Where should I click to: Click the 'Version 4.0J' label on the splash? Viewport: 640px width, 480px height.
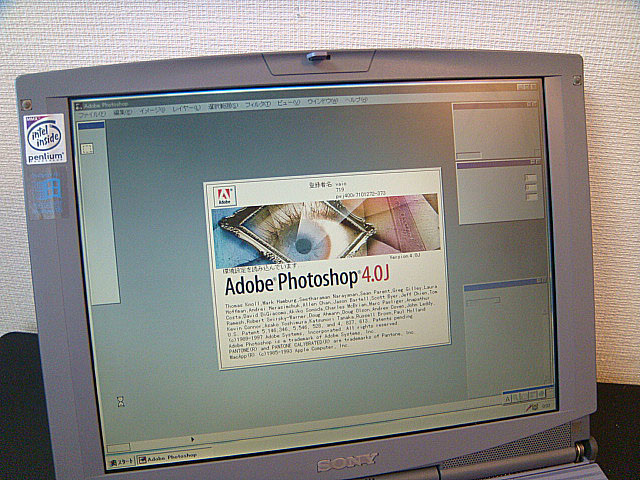404,256
